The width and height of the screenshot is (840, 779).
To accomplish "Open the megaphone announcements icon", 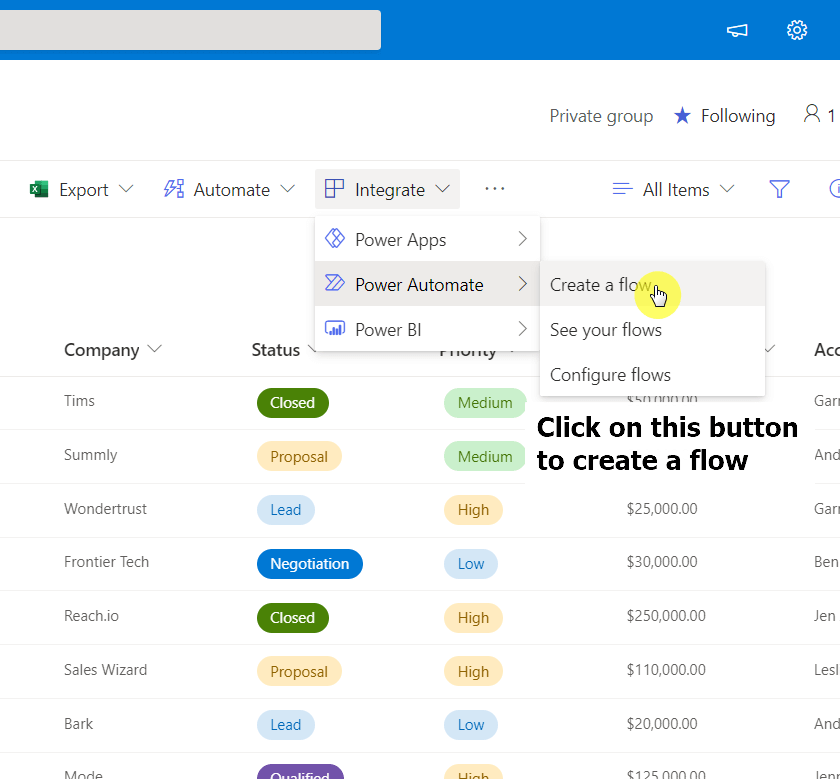I will tap(737, 31).
